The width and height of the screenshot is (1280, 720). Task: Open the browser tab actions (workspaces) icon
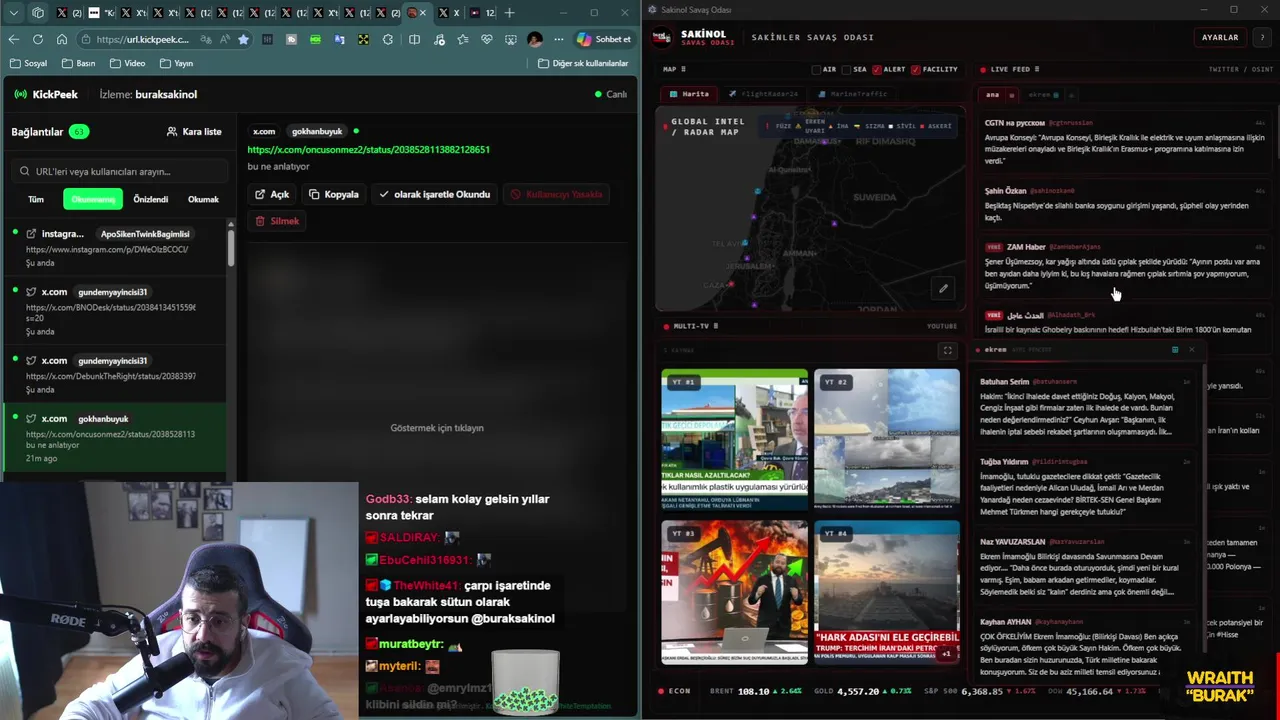[x=38, y=13]
